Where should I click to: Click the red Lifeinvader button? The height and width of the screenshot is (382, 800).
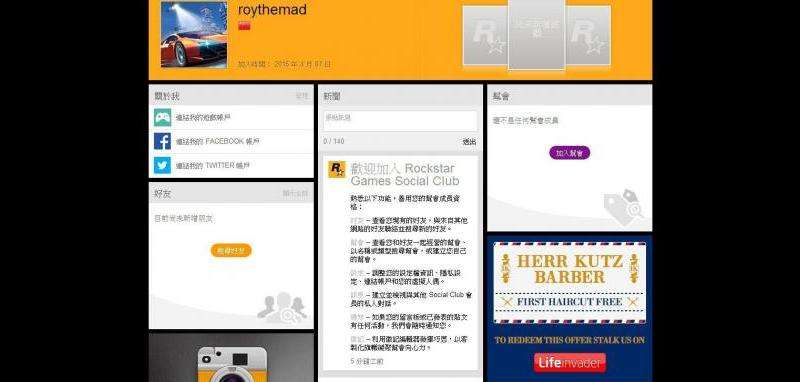pos(570,363)
